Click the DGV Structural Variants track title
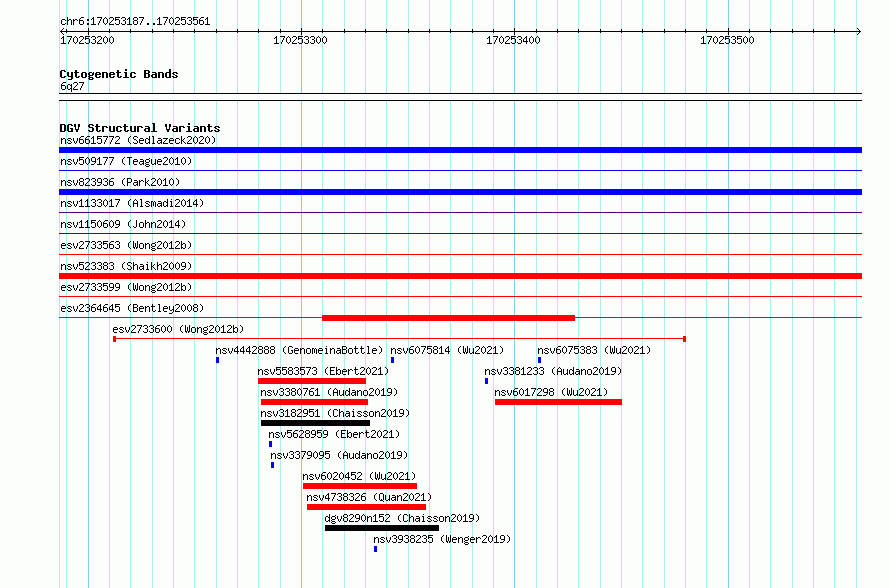 (x=140, y=128)
